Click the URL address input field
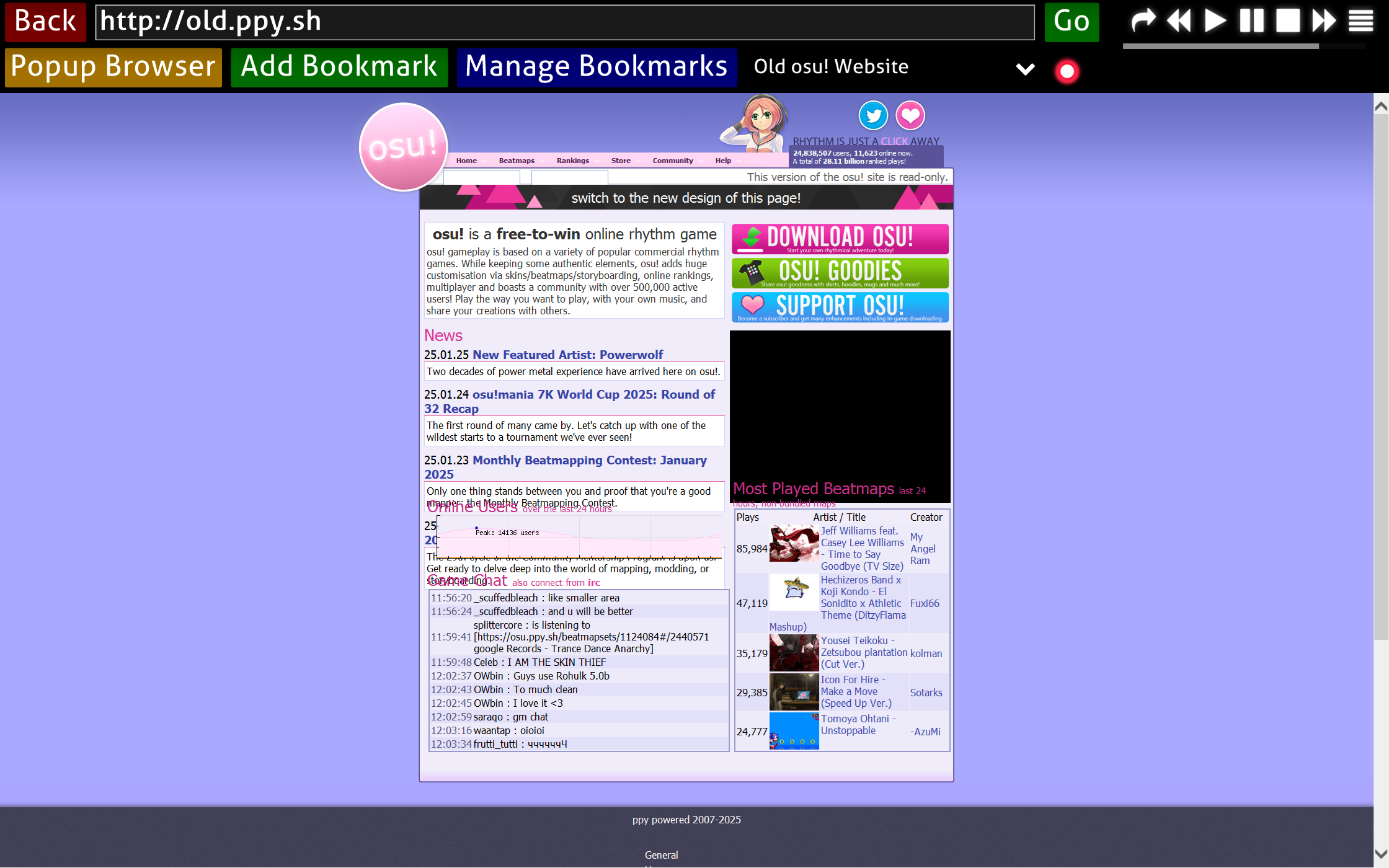 click(x=564, y=22)
